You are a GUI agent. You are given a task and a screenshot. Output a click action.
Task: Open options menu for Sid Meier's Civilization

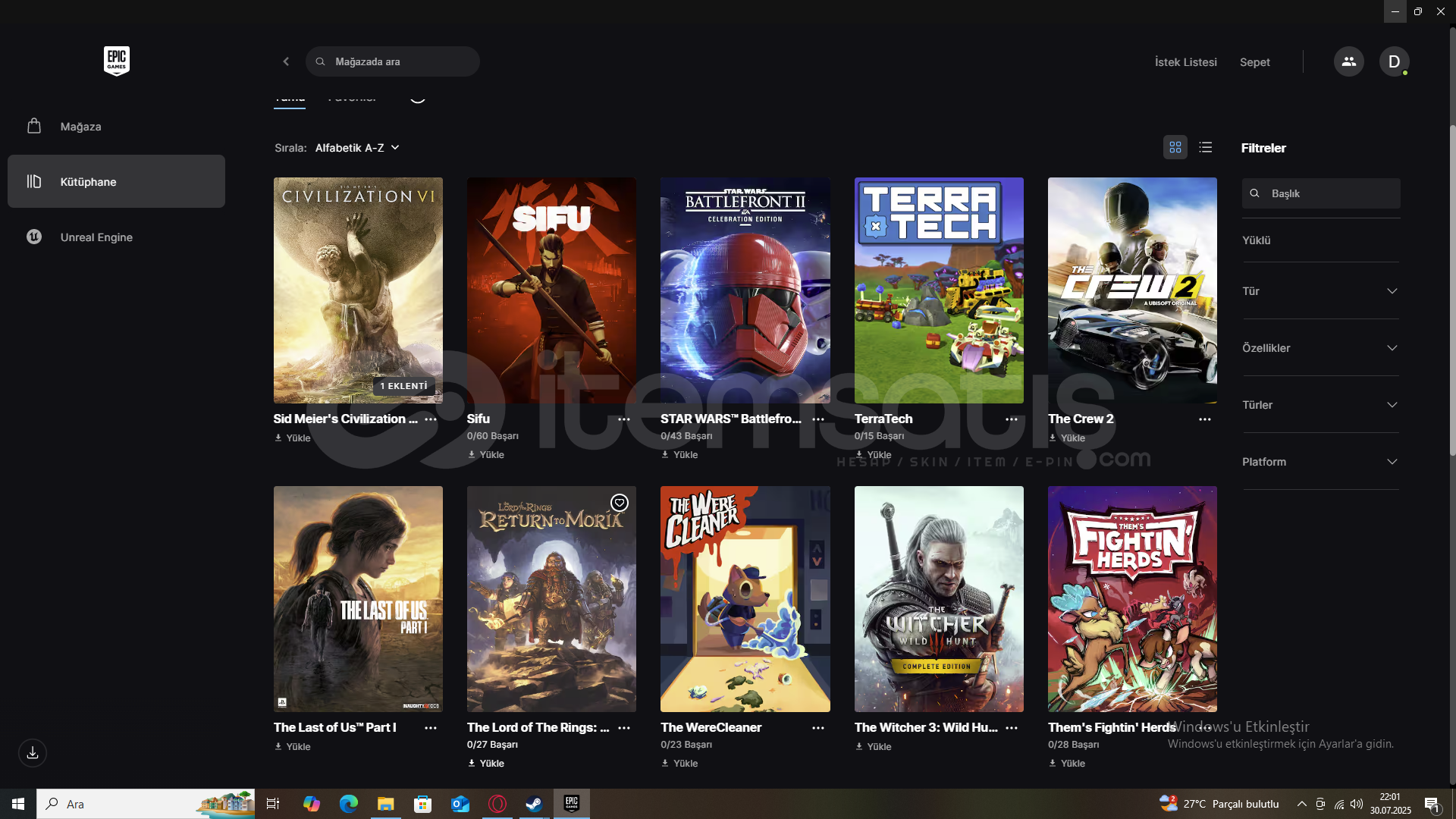tap(431, 419)
